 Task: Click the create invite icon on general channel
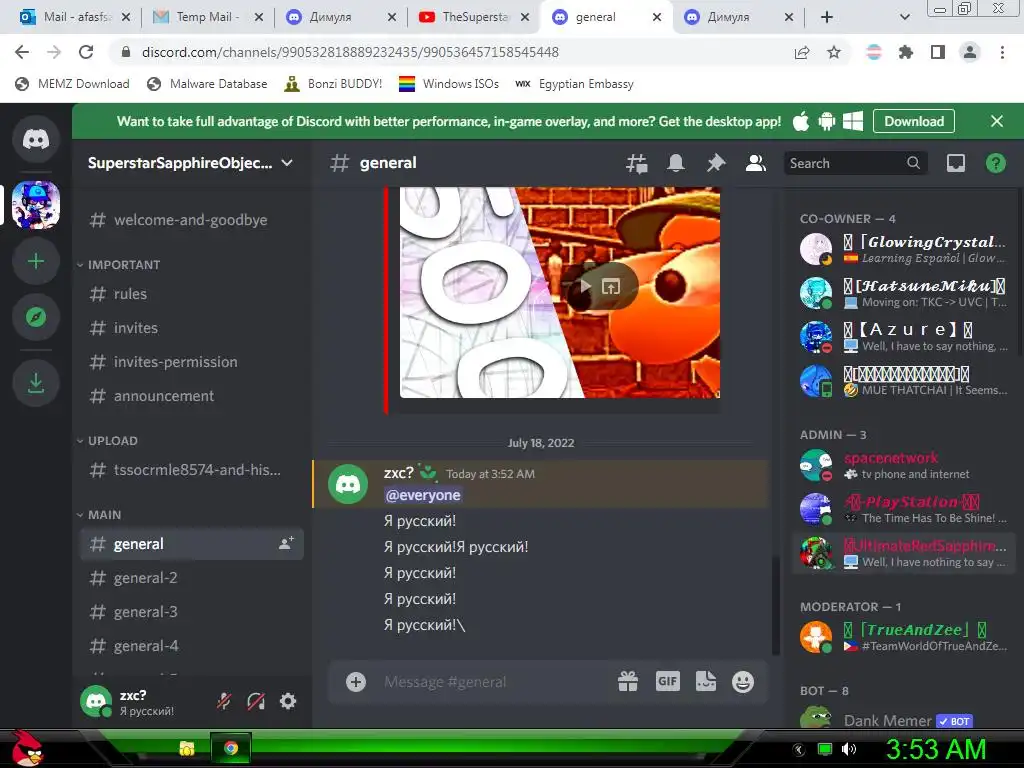286,543
